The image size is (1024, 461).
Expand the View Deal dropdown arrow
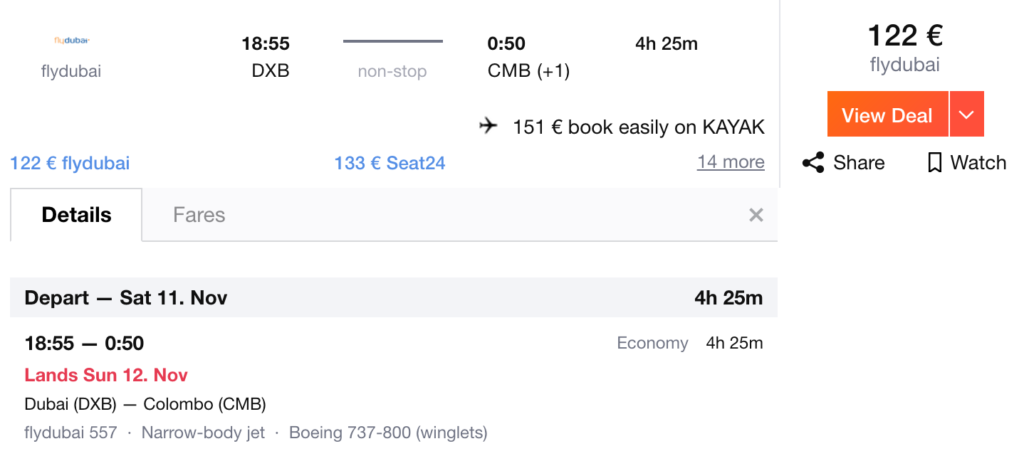pos(967,114)
